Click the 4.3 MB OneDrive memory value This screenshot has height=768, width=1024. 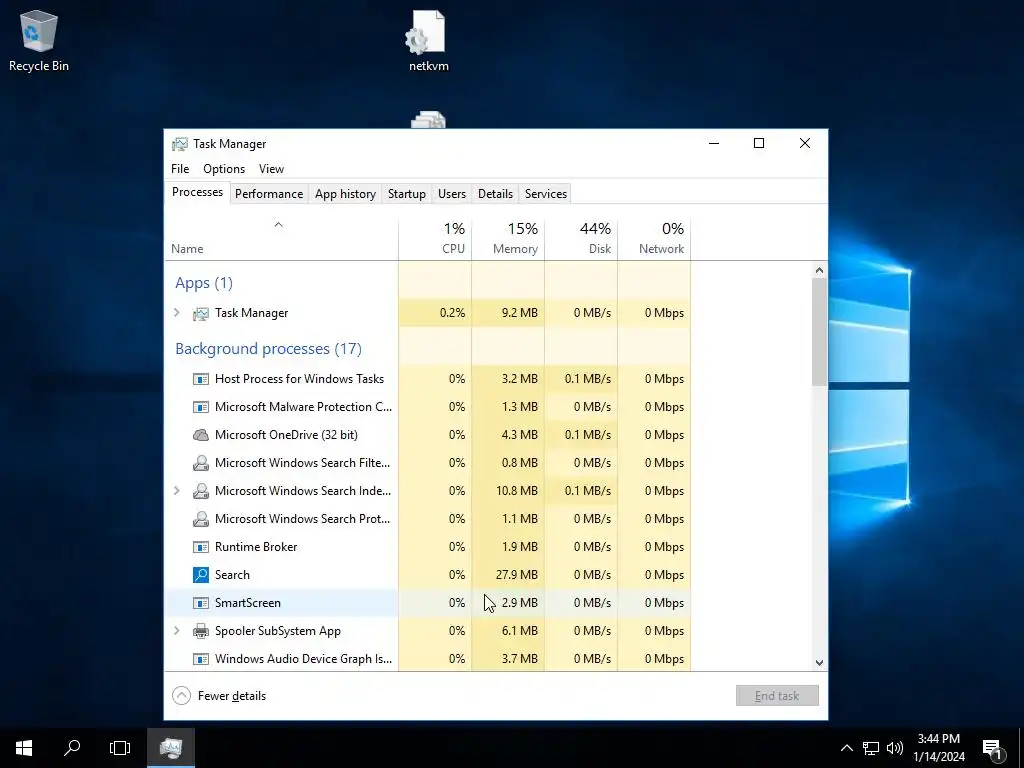coord(520,435)
